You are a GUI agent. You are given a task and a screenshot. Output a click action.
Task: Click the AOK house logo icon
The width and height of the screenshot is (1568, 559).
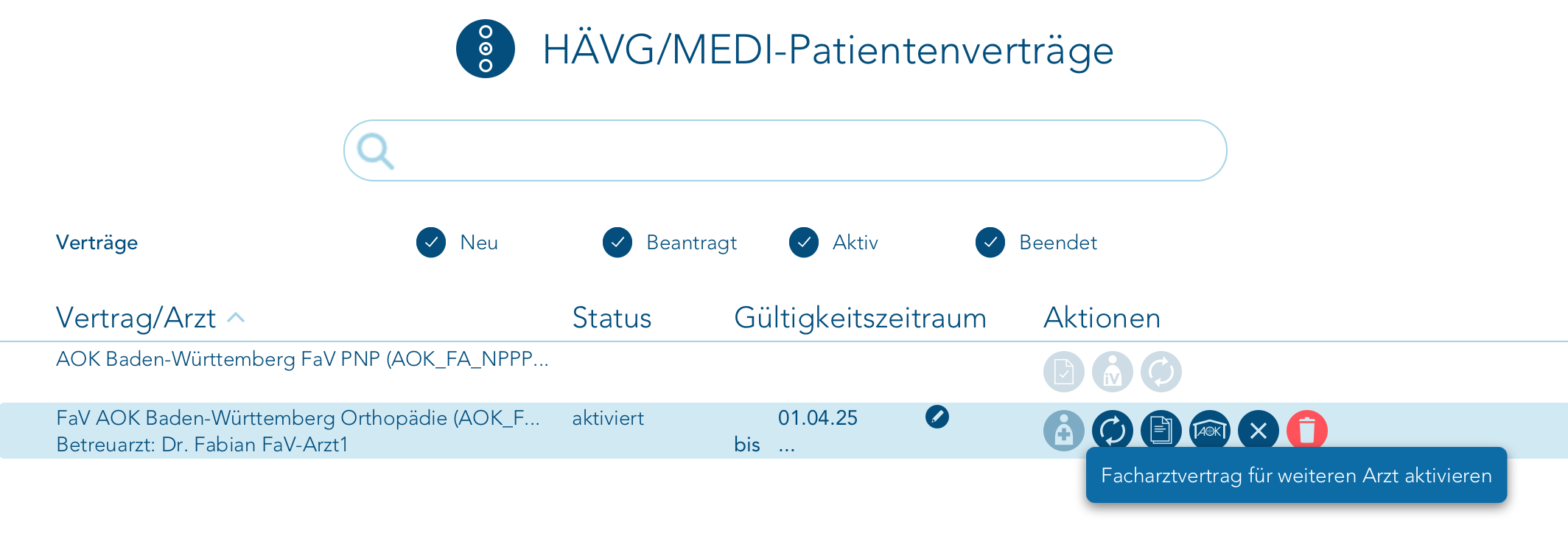[1209, 431]
